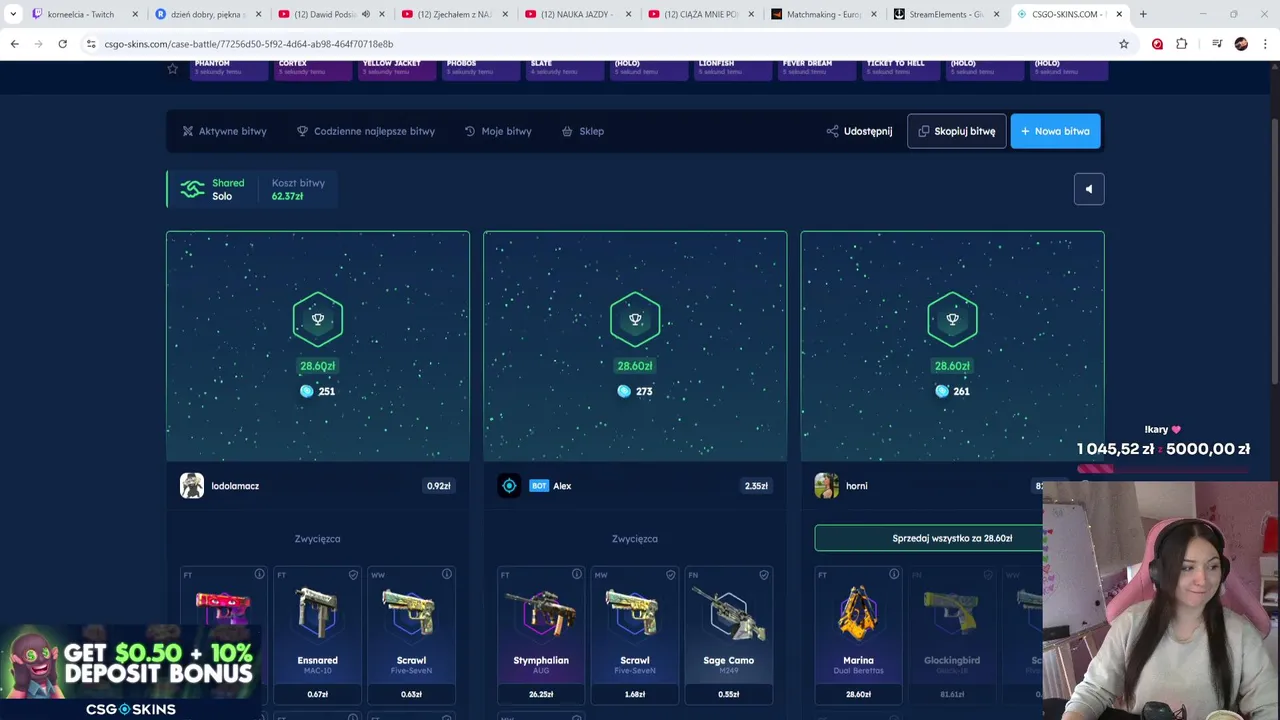1280x720 pixels.
Task: Click the Skopiuj bitwę button
Action: [956, 131]
